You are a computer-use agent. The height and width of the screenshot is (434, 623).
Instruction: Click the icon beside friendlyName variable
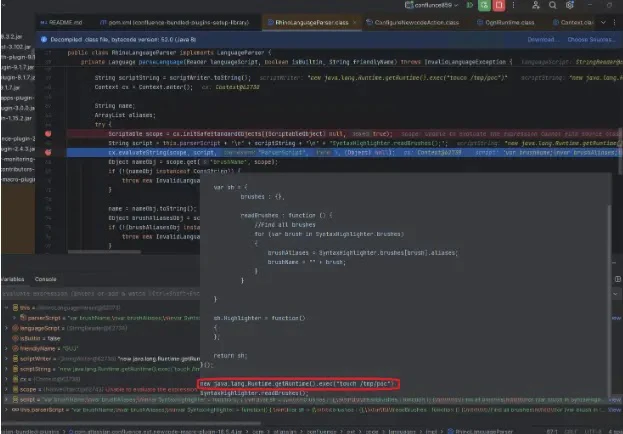[x=14, y=349]
